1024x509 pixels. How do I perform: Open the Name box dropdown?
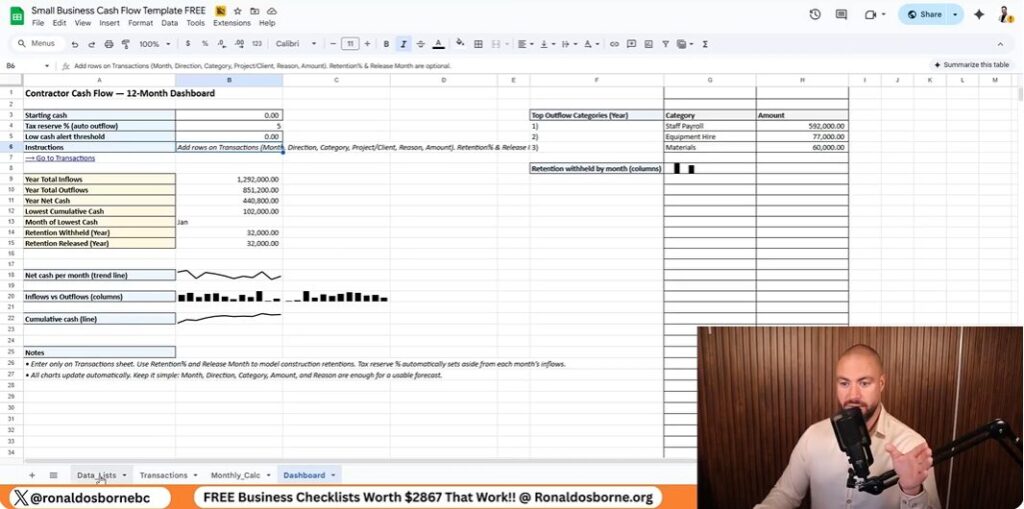coord(47,65)
